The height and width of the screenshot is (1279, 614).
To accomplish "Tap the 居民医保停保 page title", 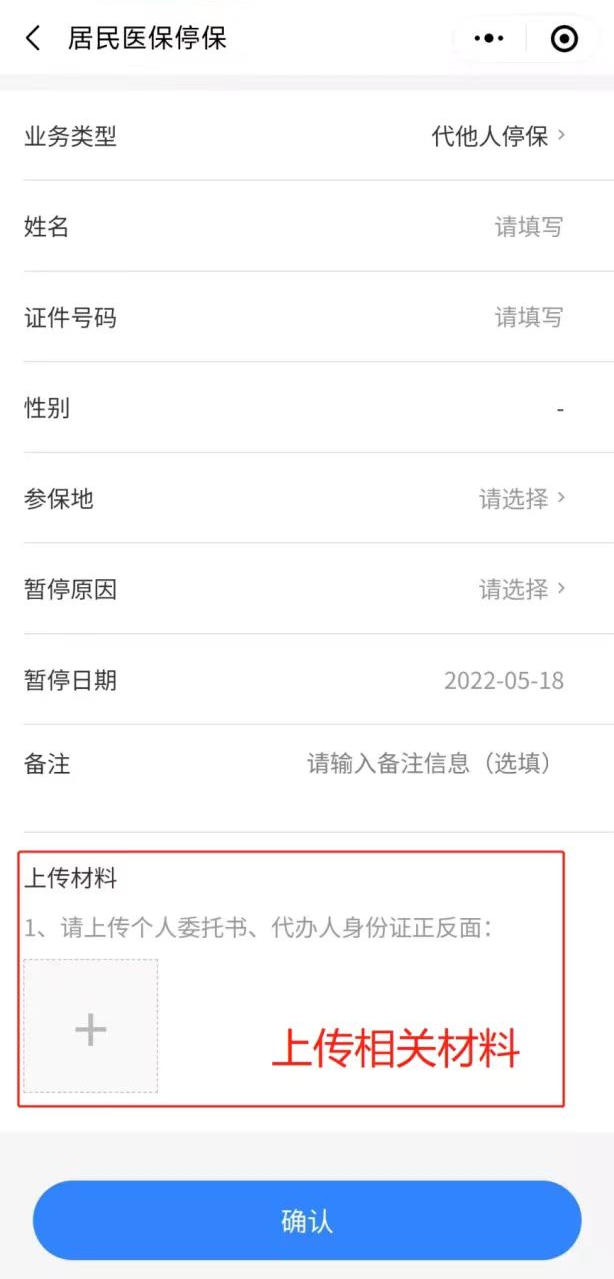I will [148, 39].
